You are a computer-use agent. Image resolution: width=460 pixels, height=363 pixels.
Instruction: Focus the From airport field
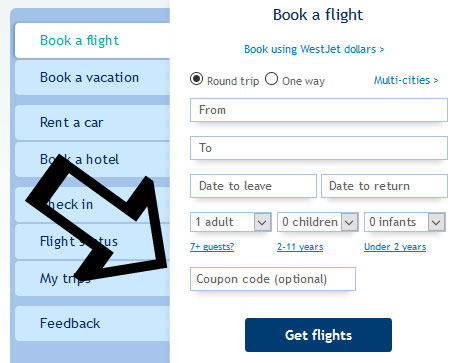click(x=319, y=110)
